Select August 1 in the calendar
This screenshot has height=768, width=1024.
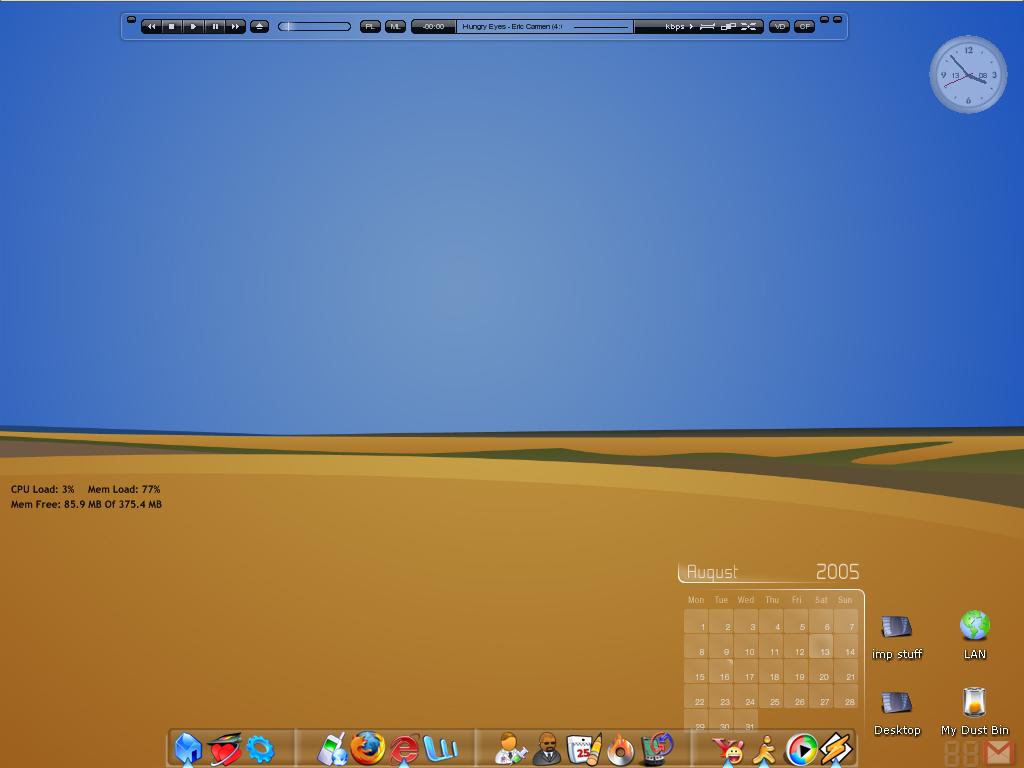(x=697, y=622)
